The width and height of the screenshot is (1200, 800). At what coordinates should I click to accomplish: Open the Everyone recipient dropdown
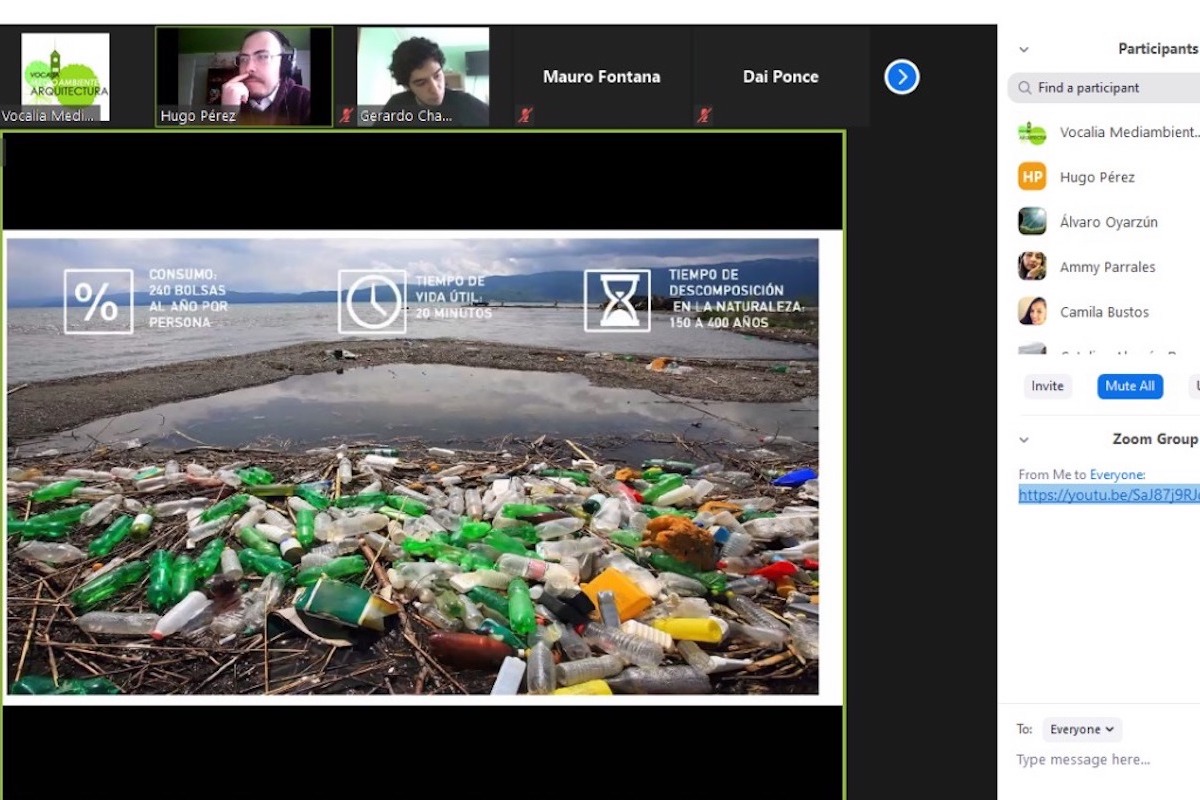click(x=1082, y=729)
